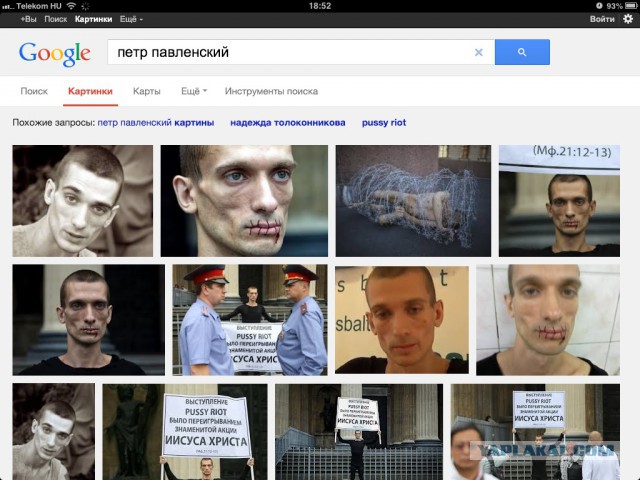Click the blue search magnifier button
The image size is (640, 480).
[522, 52]
